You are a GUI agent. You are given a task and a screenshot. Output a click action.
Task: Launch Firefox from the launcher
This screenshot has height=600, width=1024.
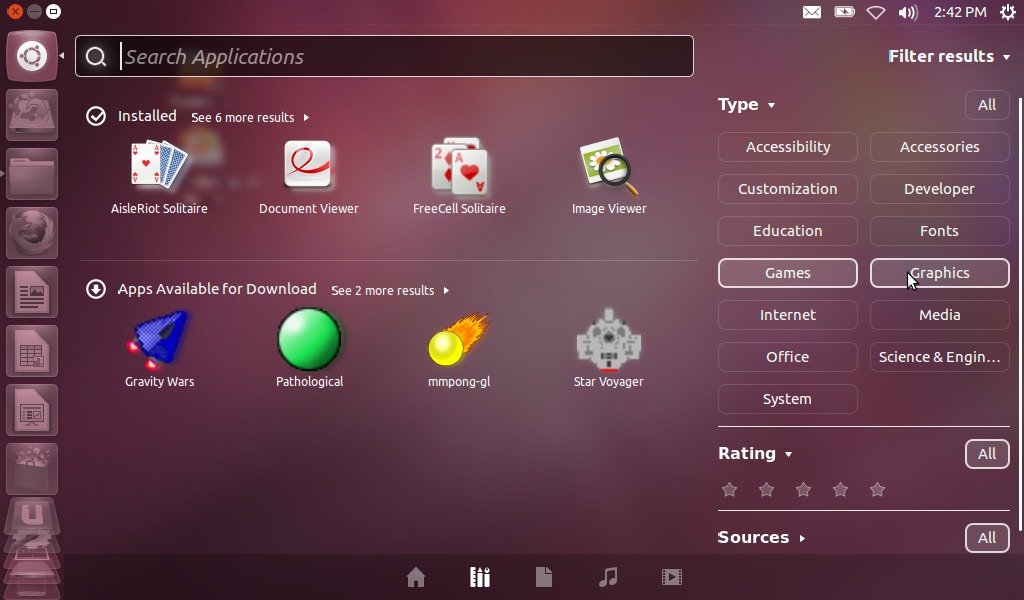(32, 232)
